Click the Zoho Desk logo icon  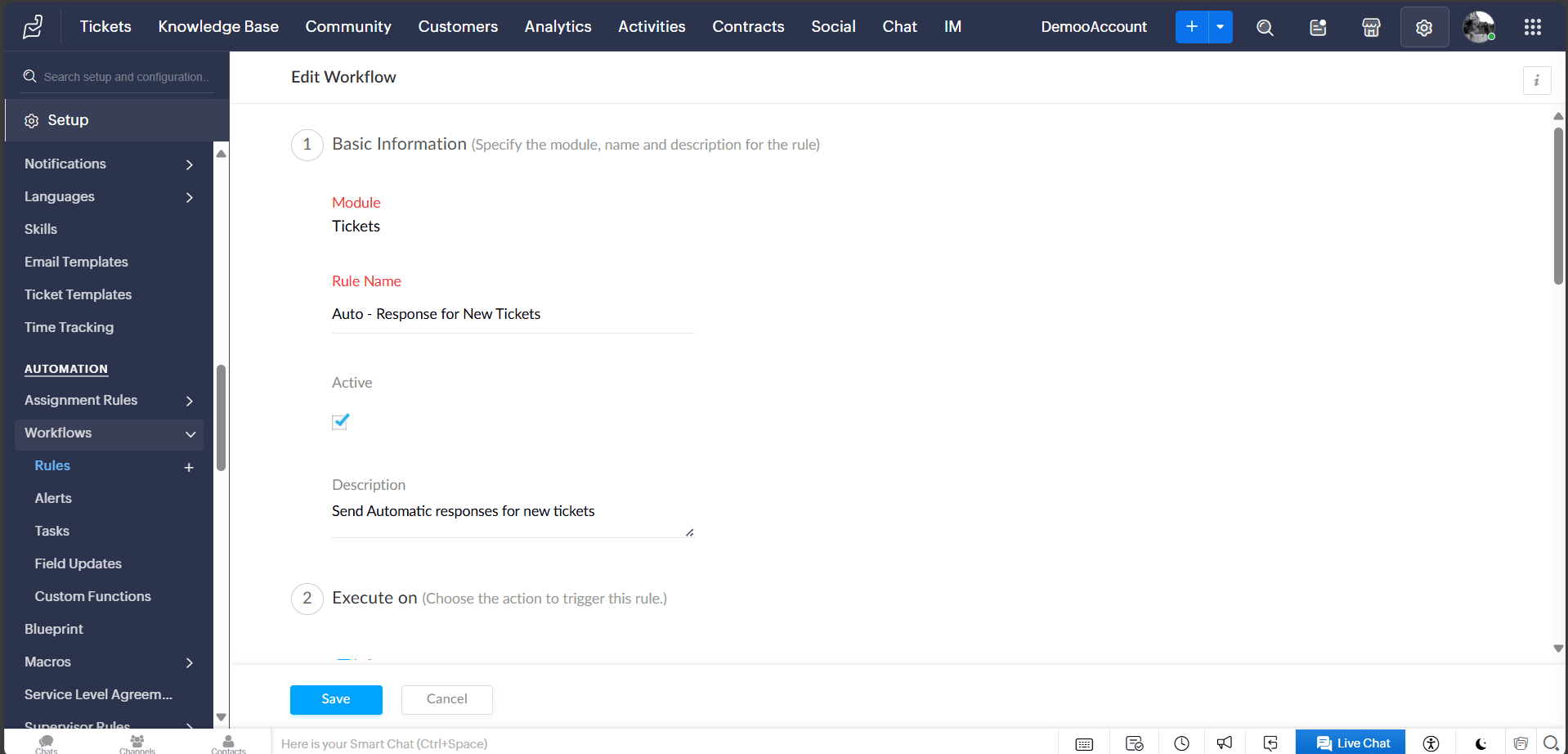pos(33,27)
